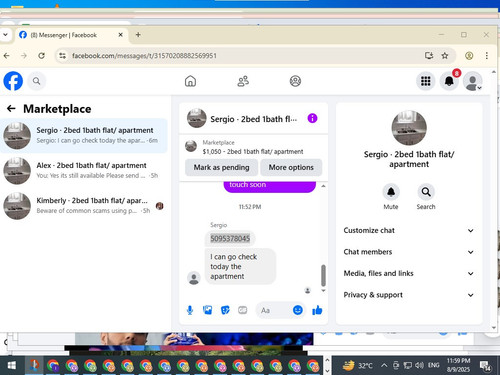Open the Sergio conversation in the list
The image size is (500, 375).
pos(84,136)
